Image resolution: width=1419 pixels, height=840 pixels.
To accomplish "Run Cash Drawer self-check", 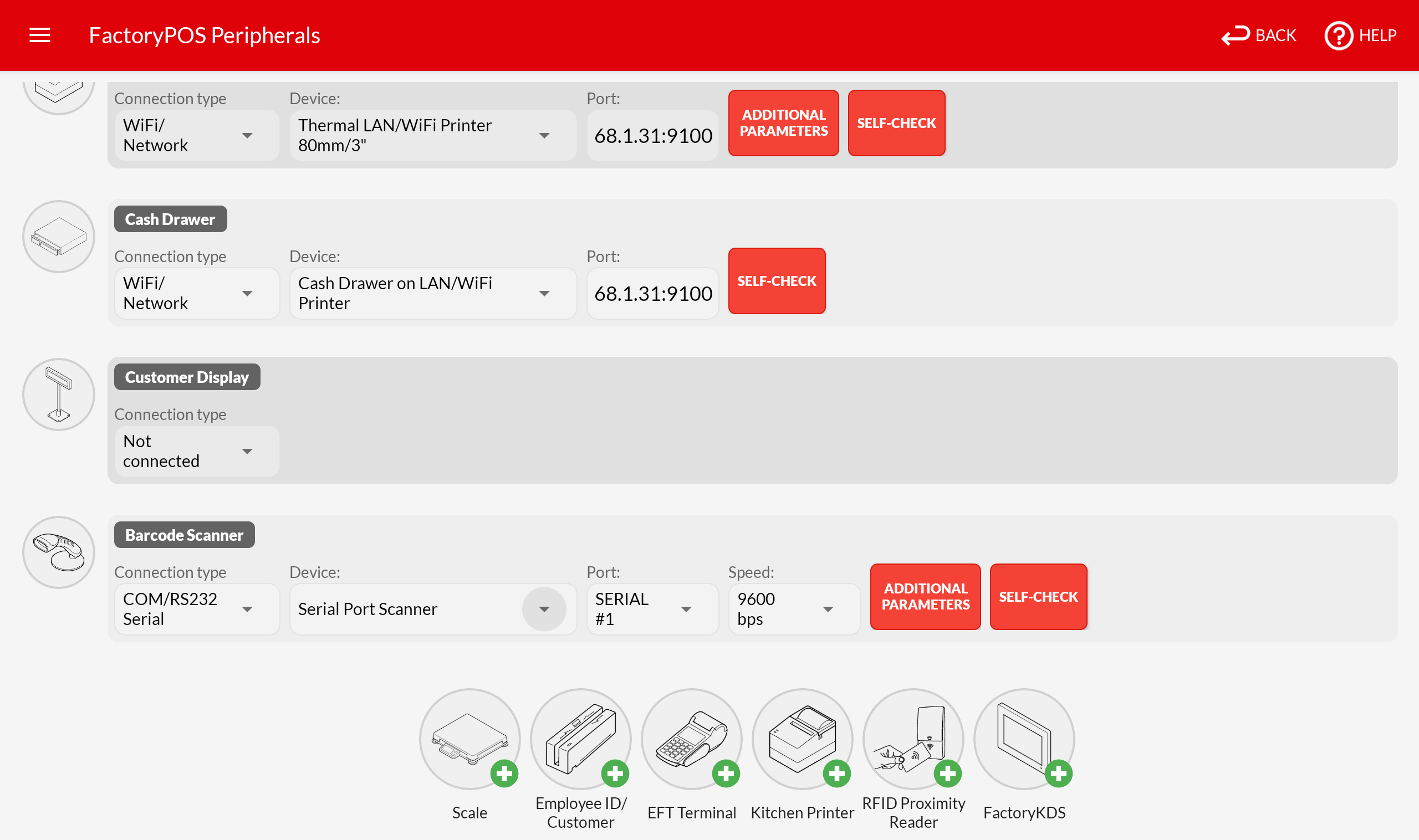I will point(777,281).
